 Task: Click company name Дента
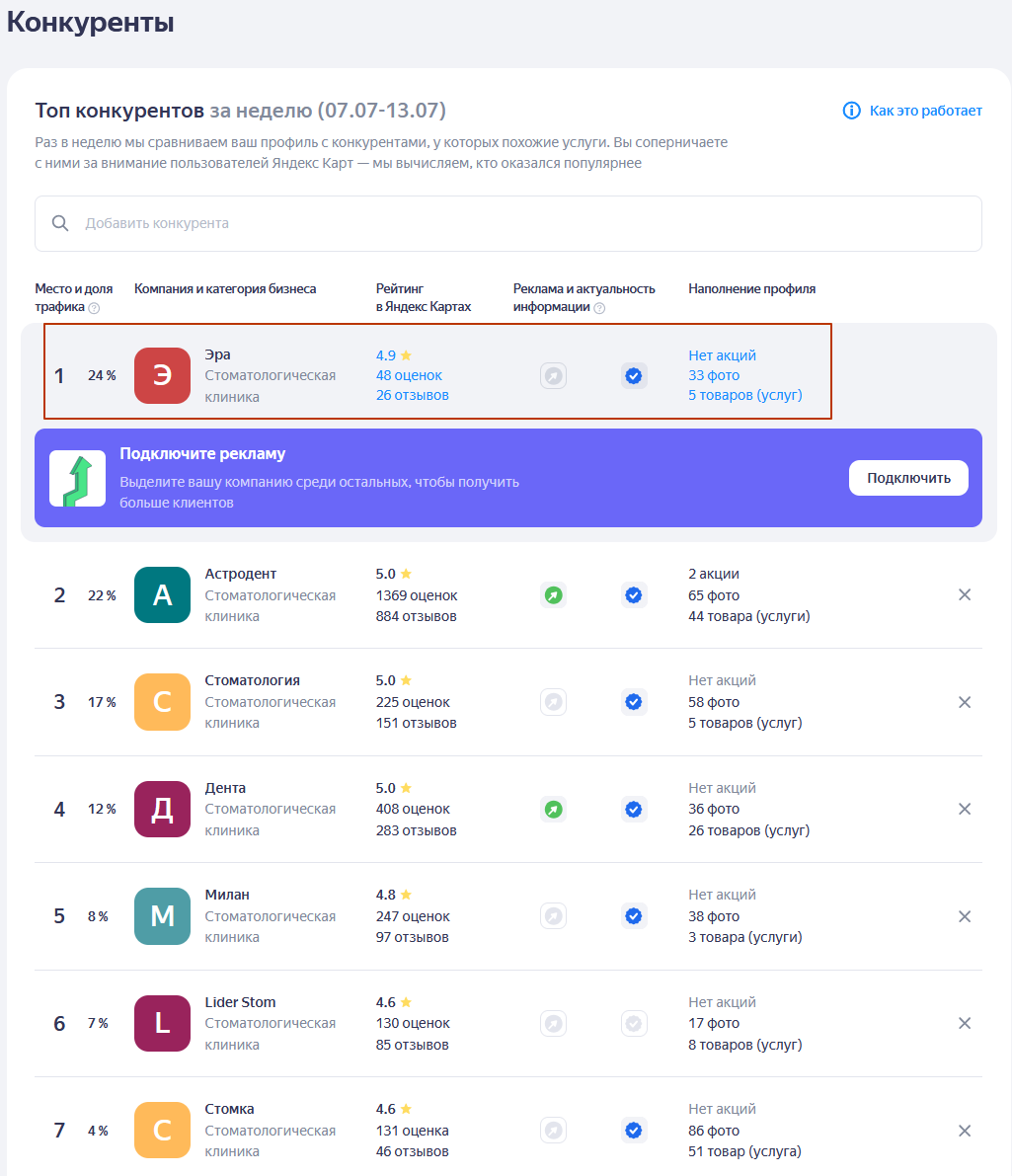click(225, 788)
